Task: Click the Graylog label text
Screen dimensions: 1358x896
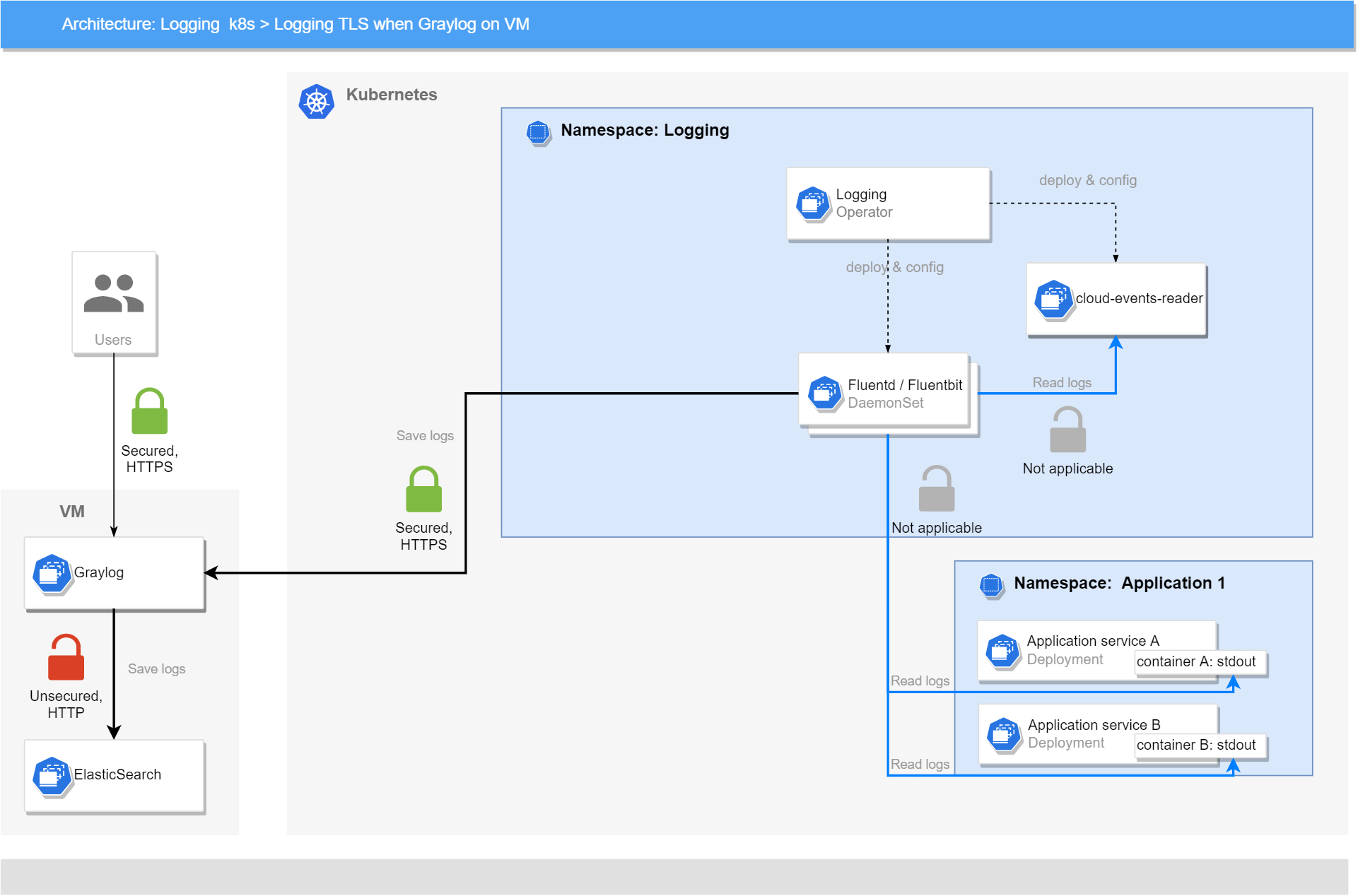Action: tap(99, 573)
